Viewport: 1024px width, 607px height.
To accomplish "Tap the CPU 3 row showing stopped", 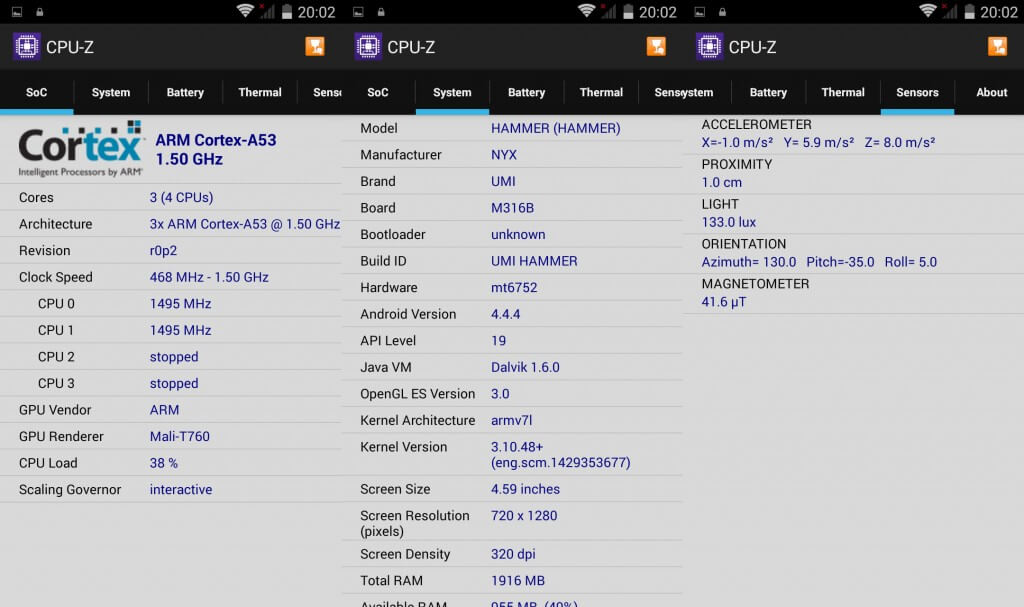I will [x=170, y=384].
